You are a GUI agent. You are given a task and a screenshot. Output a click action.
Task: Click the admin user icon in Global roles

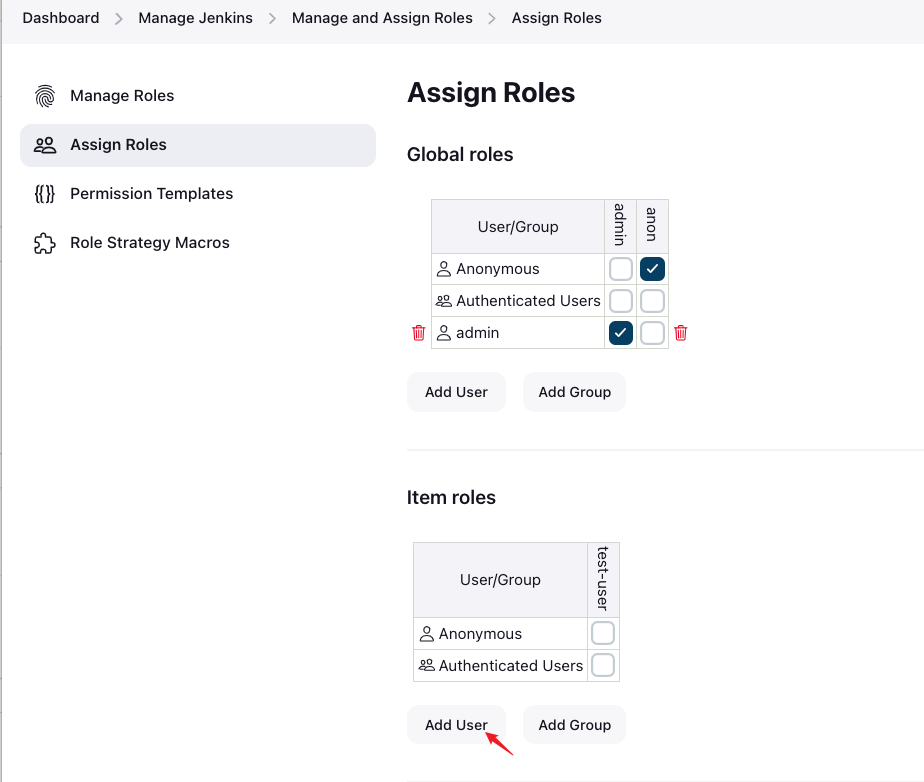click(x=444, y=333)
